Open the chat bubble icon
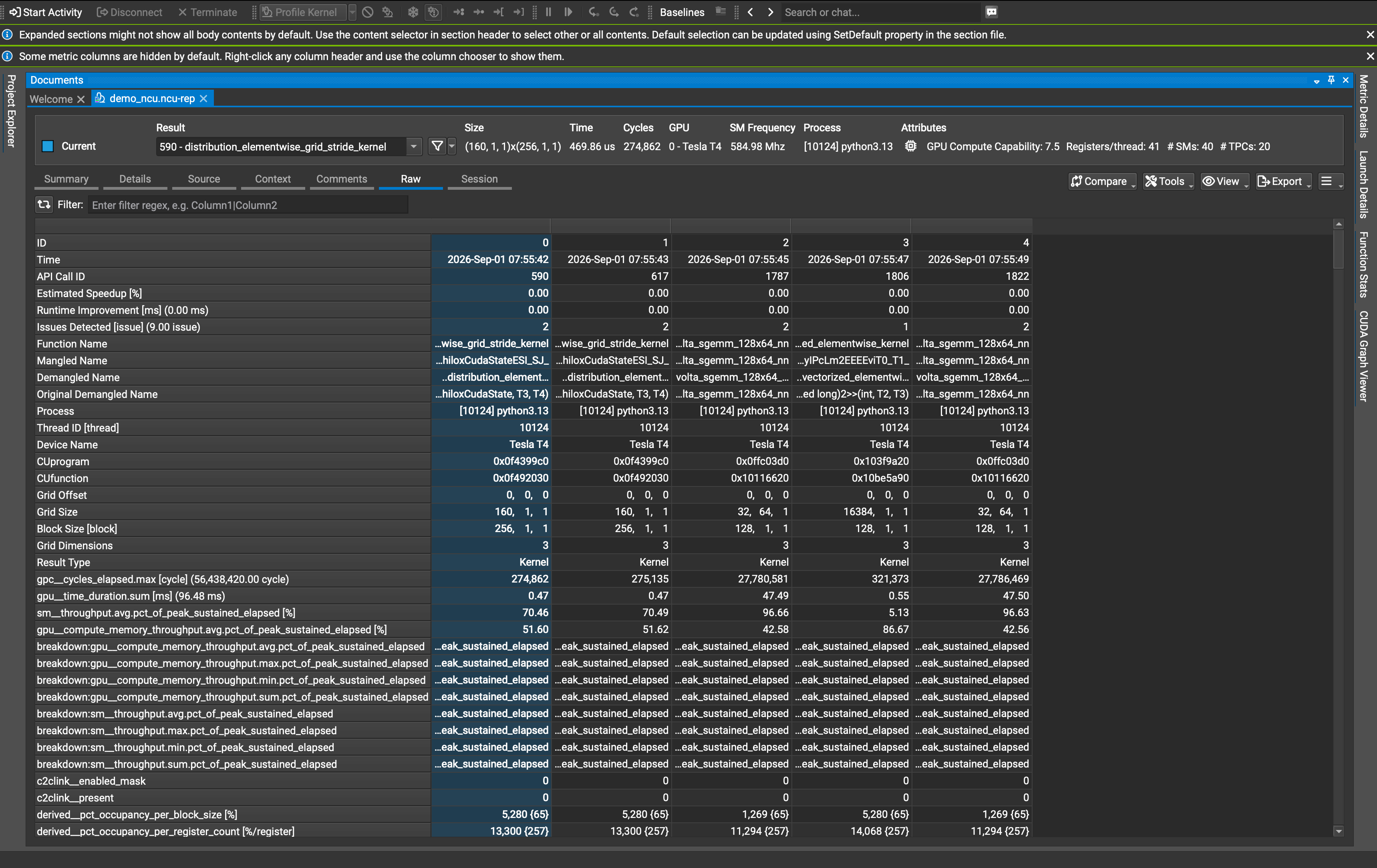The width and height of the screenshot is (1377, 868). pos(992,12)
